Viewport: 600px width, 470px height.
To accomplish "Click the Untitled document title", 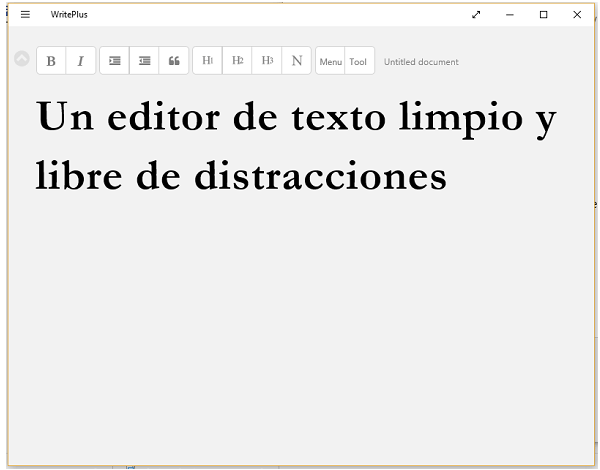I will [421, 62].
